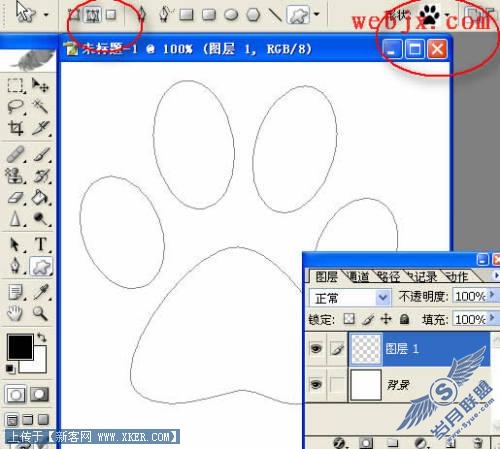Pick the Rectangle shape in options bar
The height and width of the screenshot is (449, 500).
186,15
